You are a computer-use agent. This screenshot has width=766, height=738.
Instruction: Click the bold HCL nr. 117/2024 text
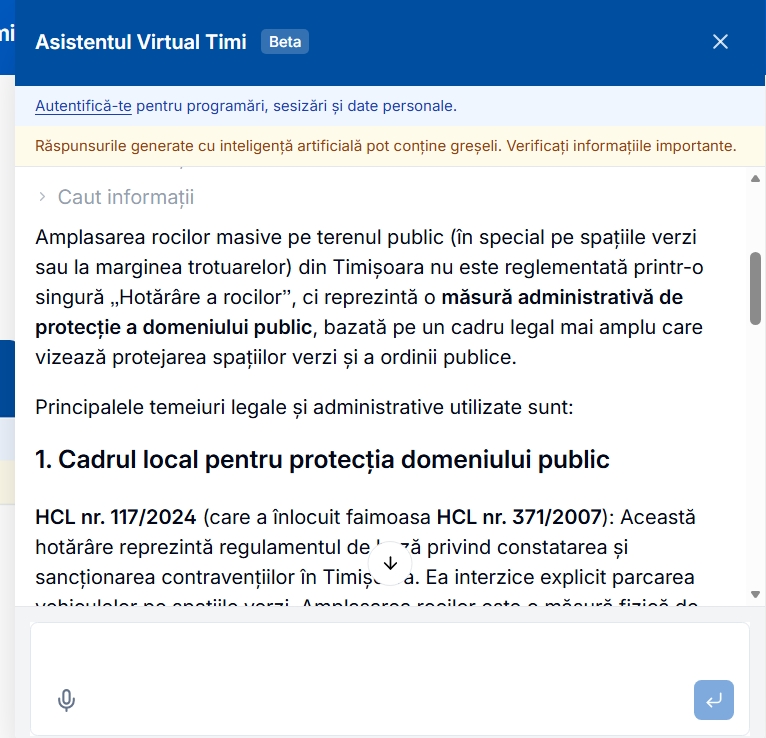(117, 518)
